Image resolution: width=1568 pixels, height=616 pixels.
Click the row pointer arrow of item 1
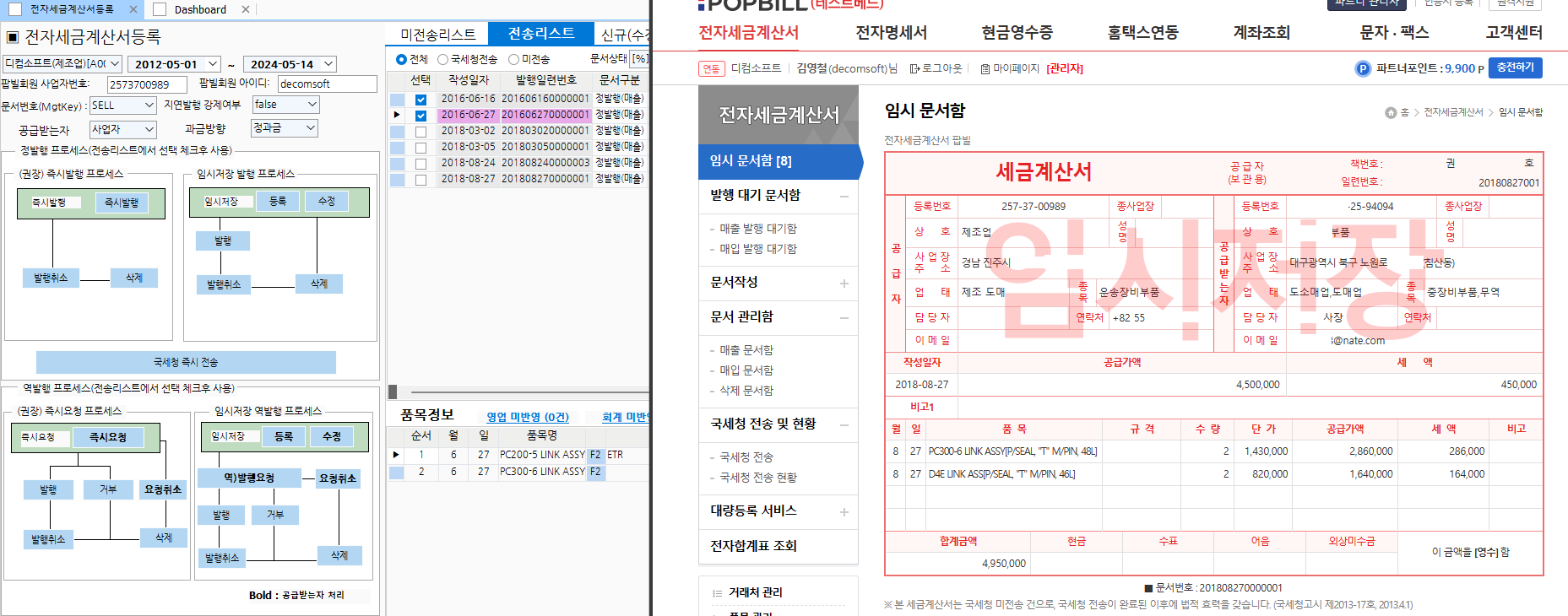point(396,455)
